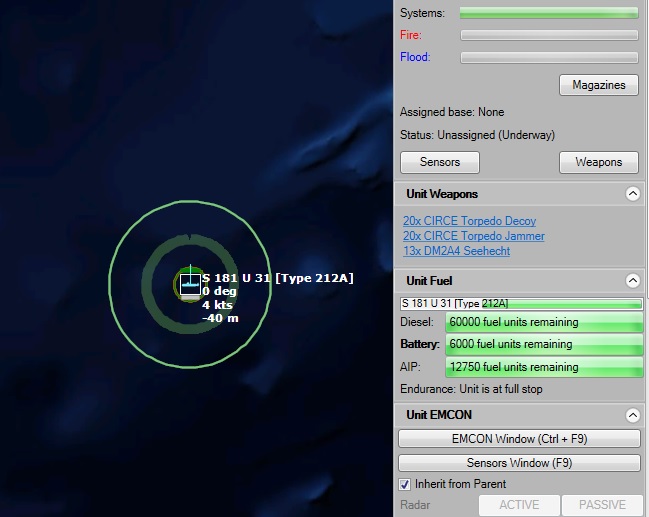Open the 13x DM2A4 Seehecht link

457,251
